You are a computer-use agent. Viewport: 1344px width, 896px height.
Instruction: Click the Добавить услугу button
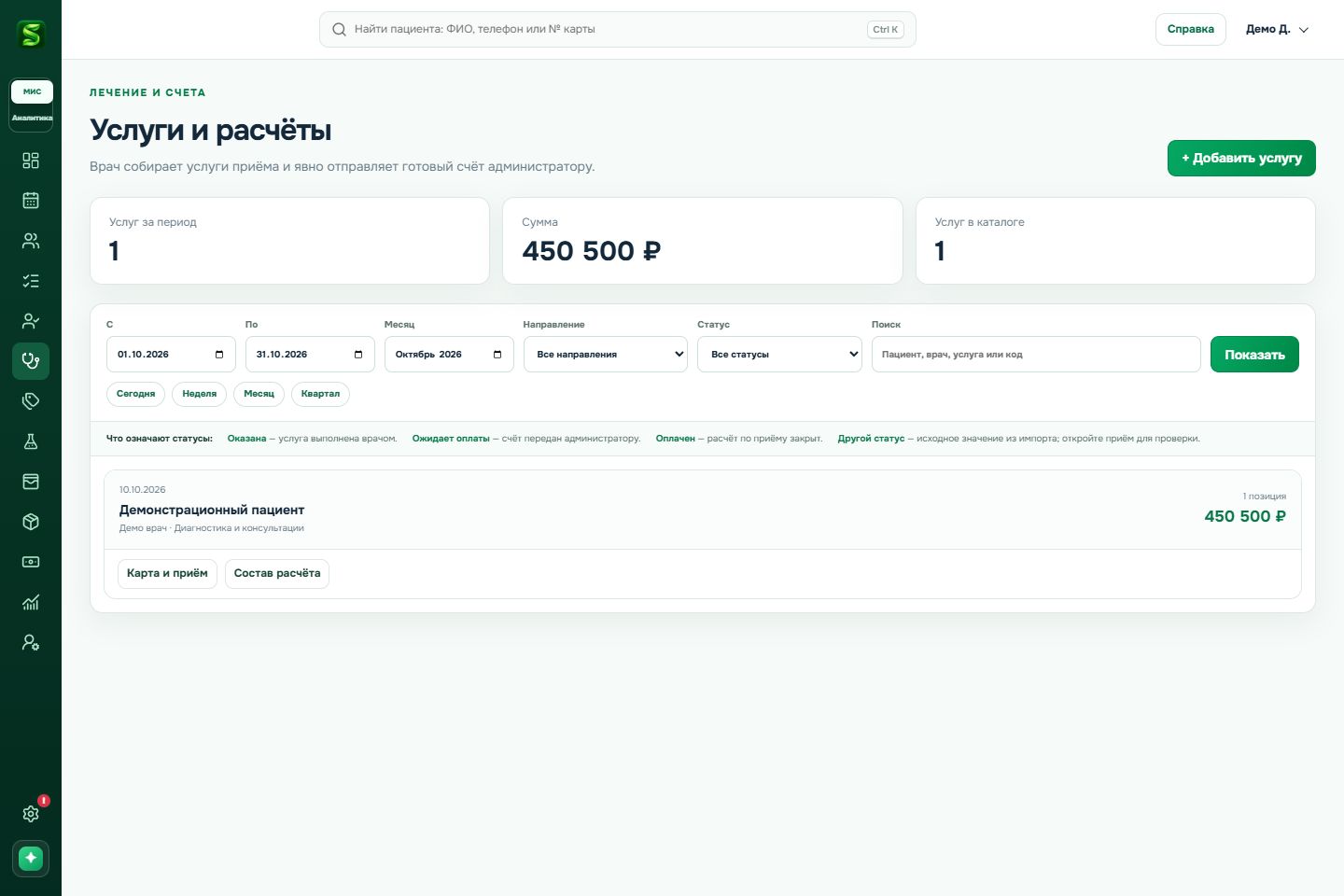[1241, 158]
